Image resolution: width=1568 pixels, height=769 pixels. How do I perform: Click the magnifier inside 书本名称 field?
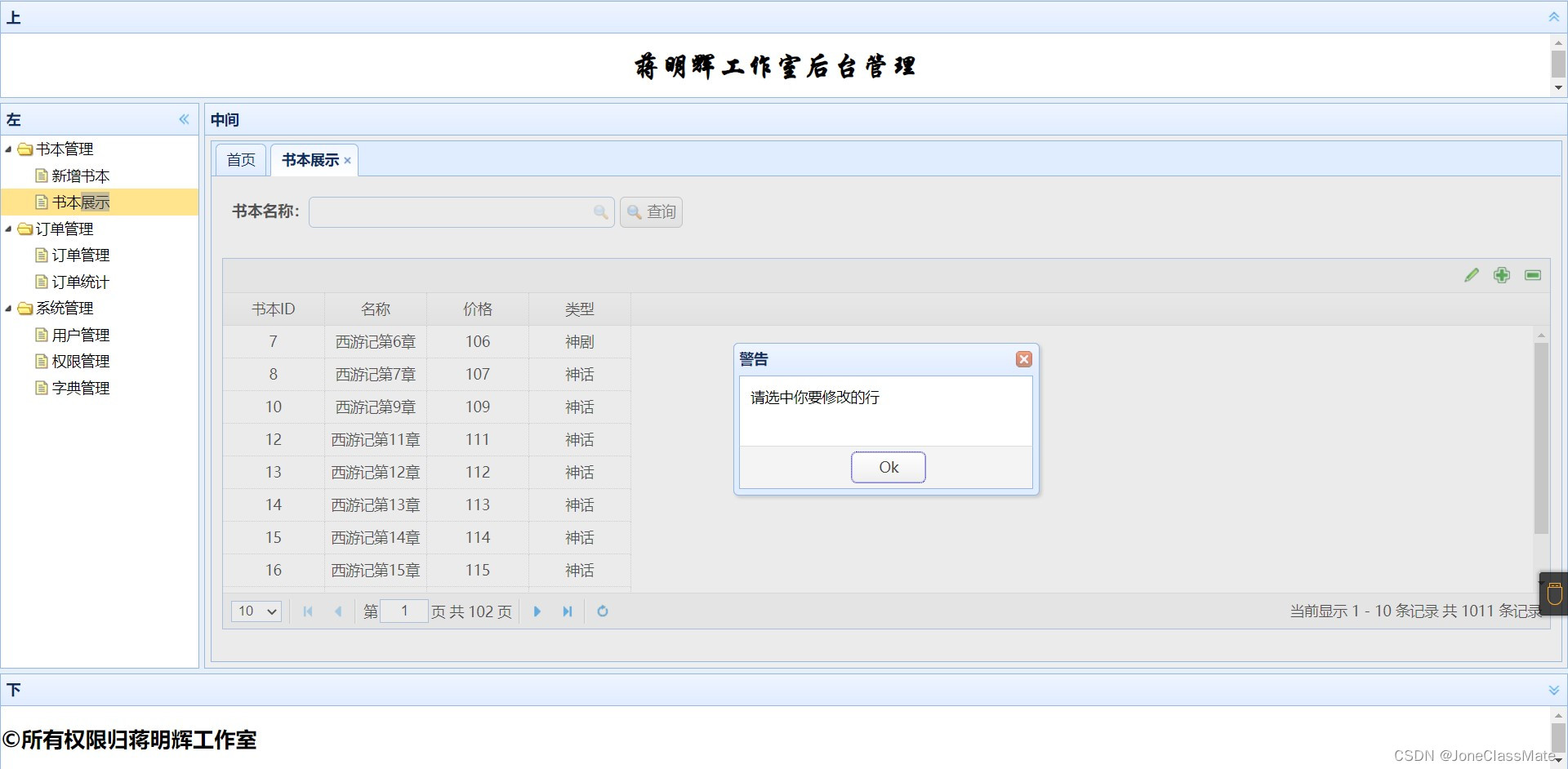(x=601, y=212)
